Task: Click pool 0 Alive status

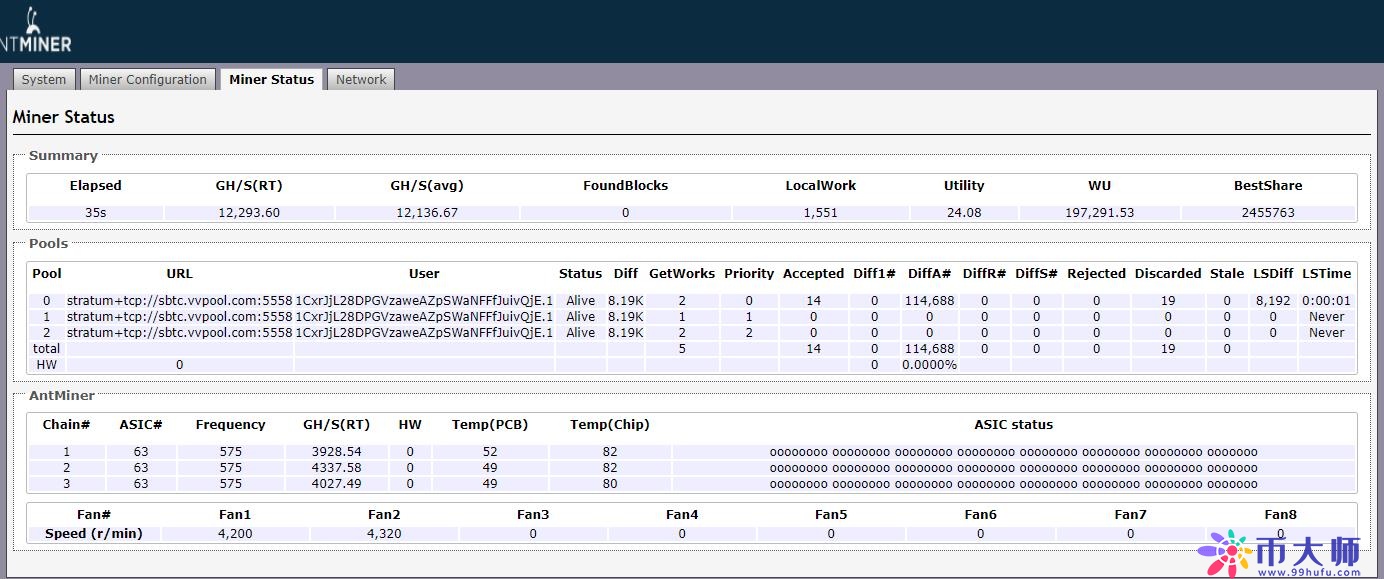Action: [x=580, y=300]
